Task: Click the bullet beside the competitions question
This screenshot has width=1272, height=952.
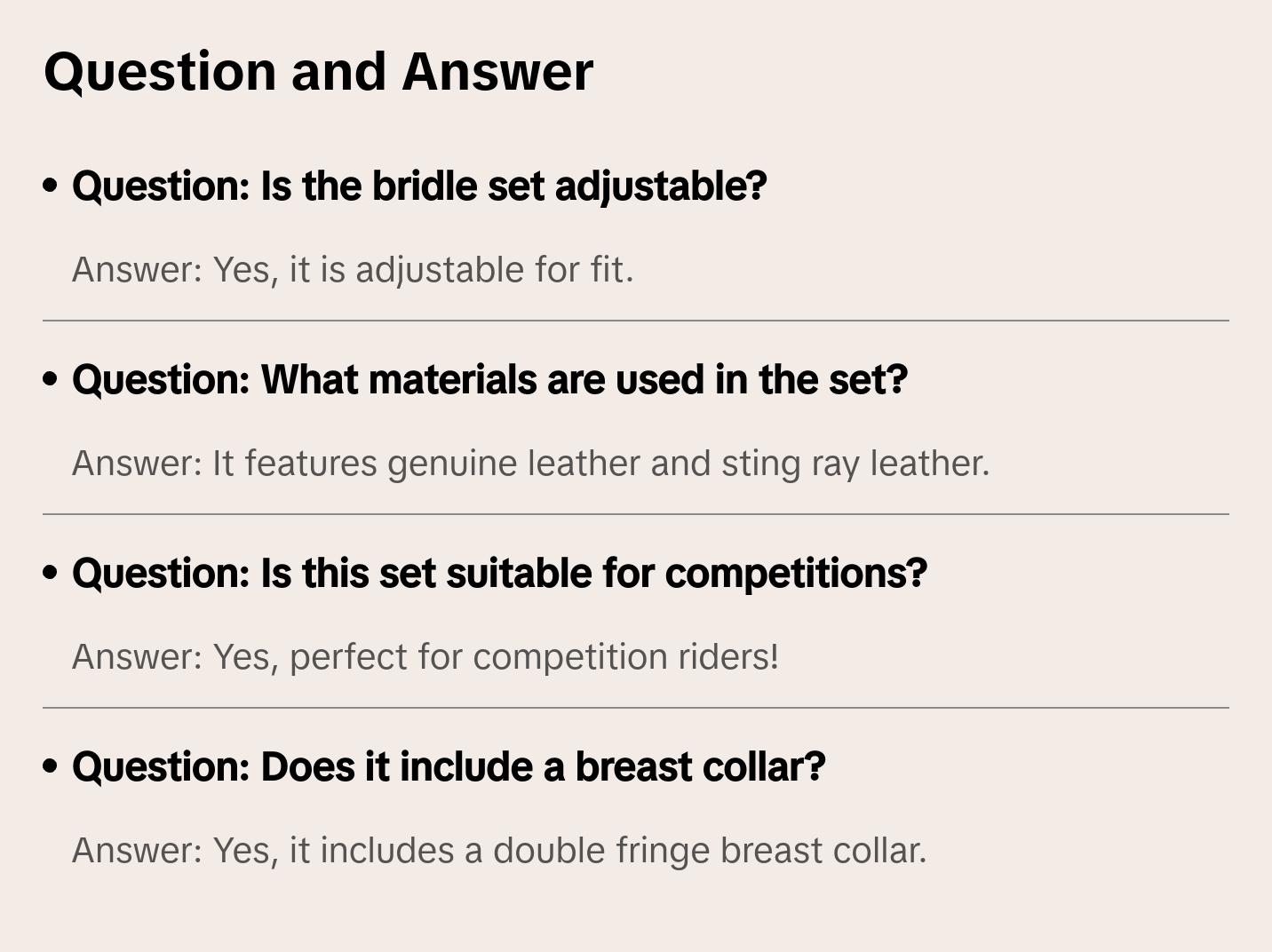Action: pos(51,574)
